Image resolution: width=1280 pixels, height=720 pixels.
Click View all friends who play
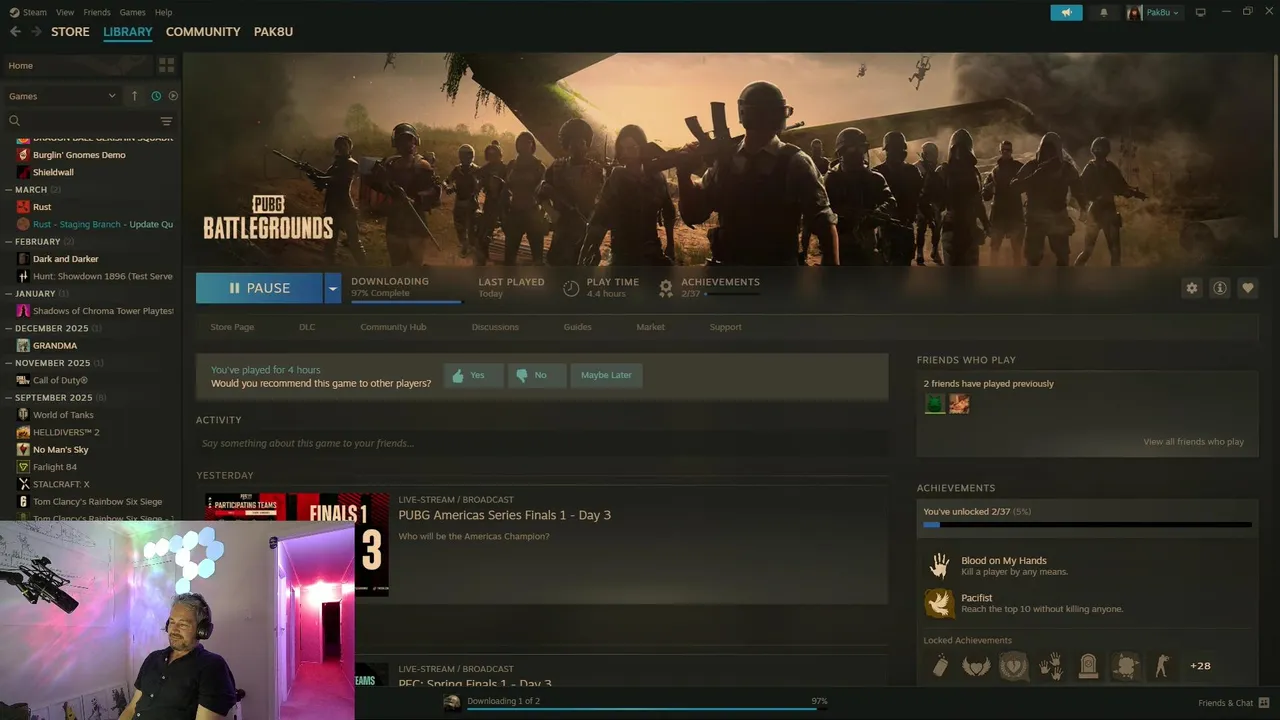[x=1193, y=442]
